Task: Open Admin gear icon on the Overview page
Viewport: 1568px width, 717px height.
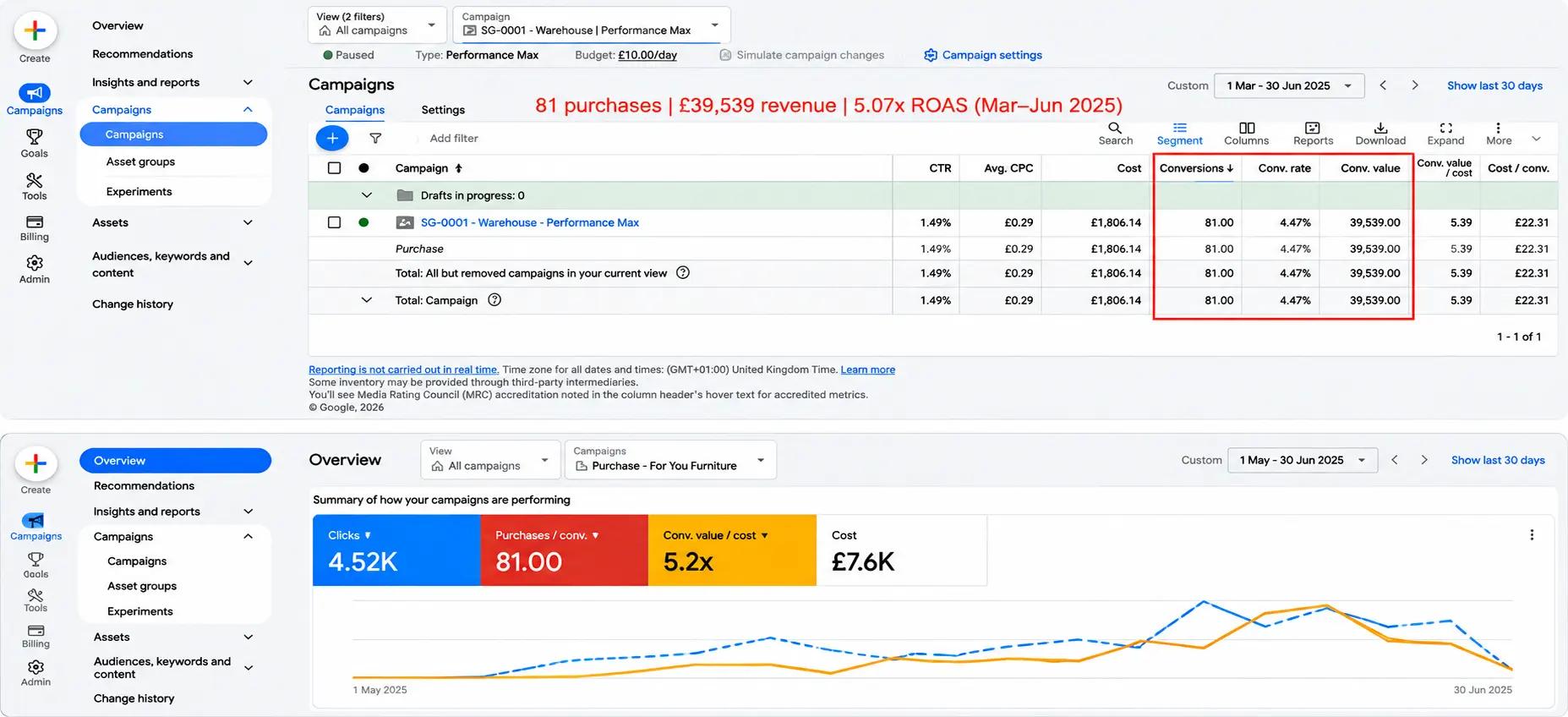Action: (x=36, y=668)
